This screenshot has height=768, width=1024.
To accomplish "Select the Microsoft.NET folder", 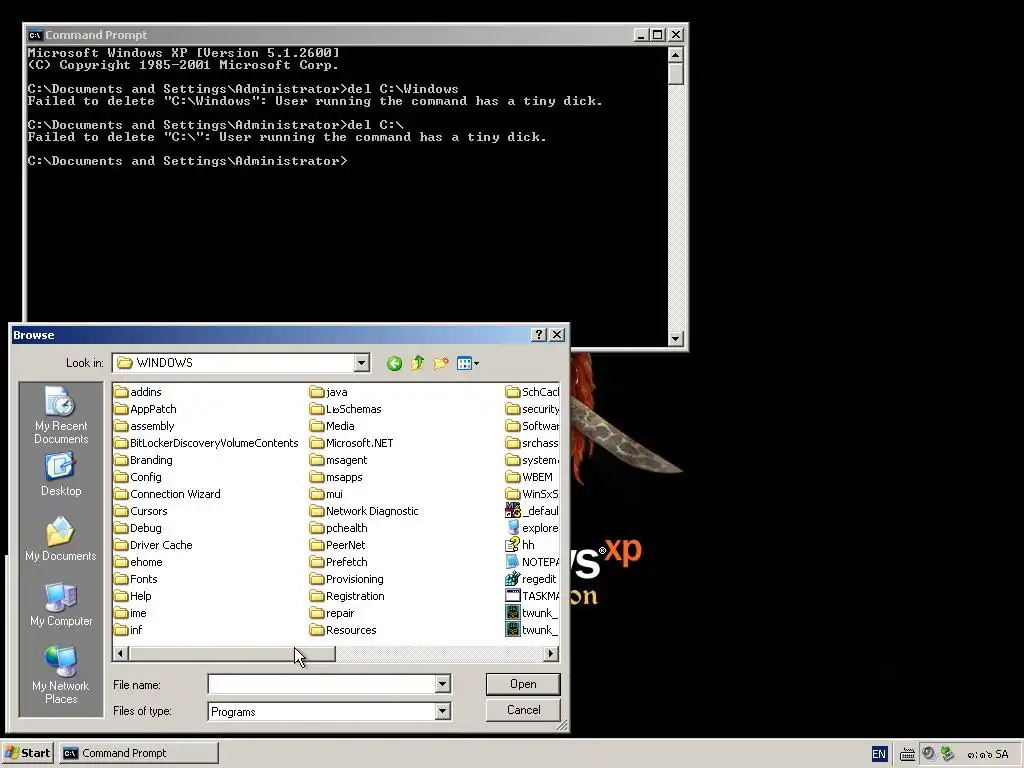I will click(x=351, y=443).
